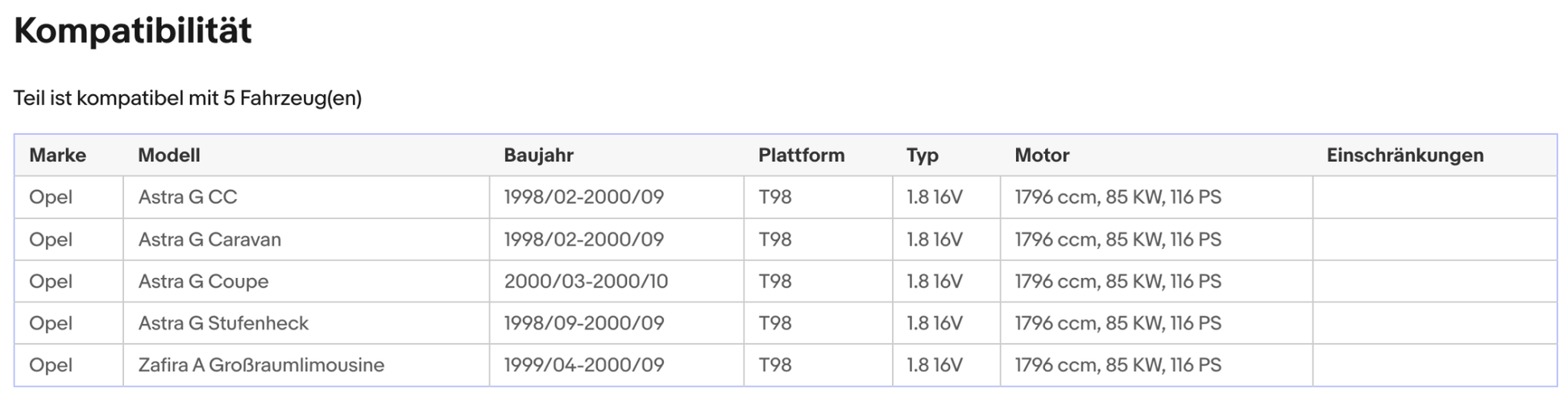Click the "Teil ist kompatibel" summary text
1568x402 pixels.
point(188,98)
